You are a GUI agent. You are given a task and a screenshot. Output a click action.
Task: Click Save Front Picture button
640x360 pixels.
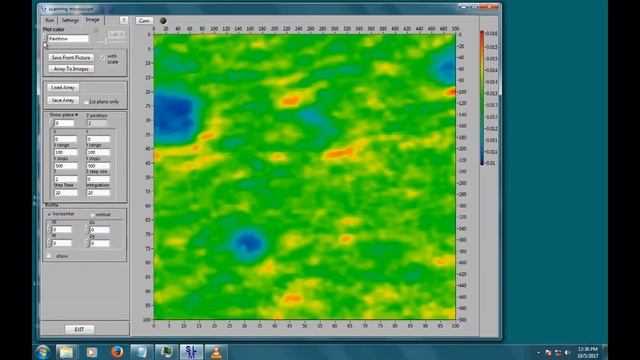71,58
